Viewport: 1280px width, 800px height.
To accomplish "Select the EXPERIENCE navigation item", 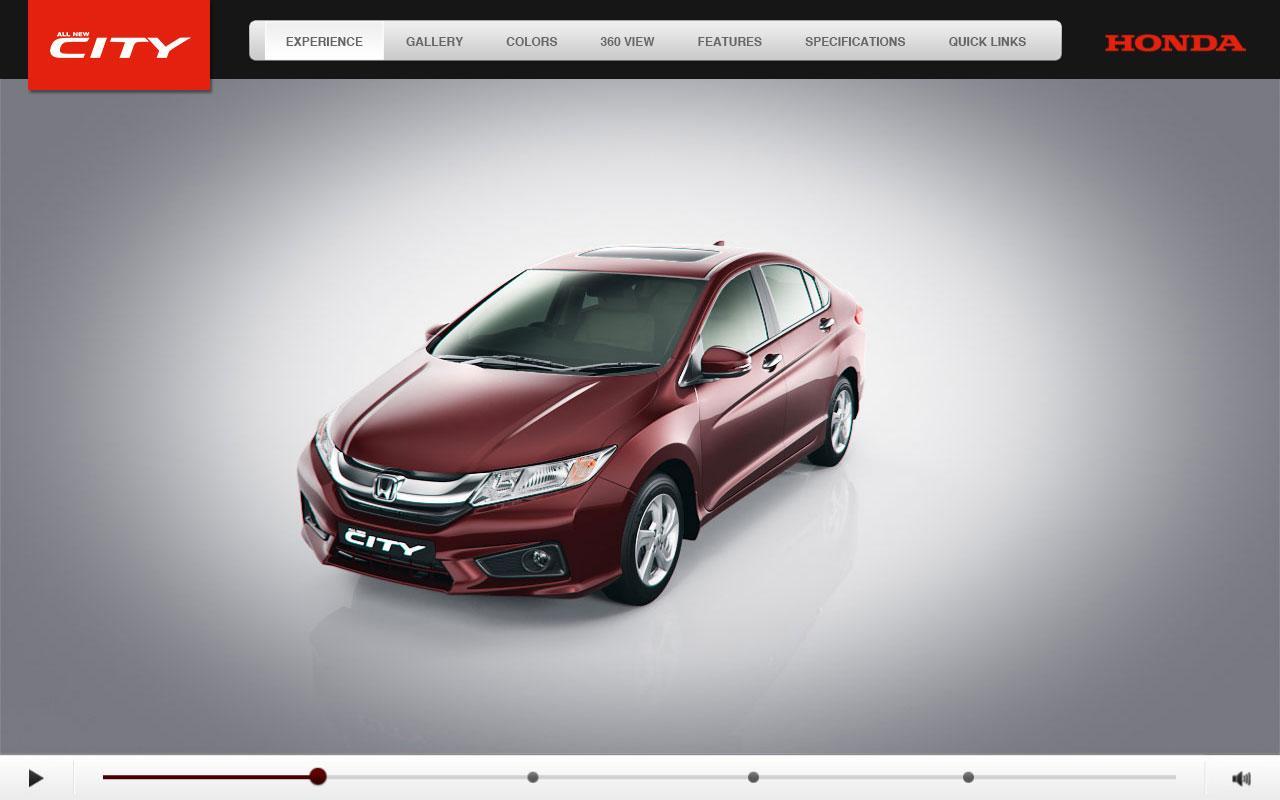I will click(324, 41).
